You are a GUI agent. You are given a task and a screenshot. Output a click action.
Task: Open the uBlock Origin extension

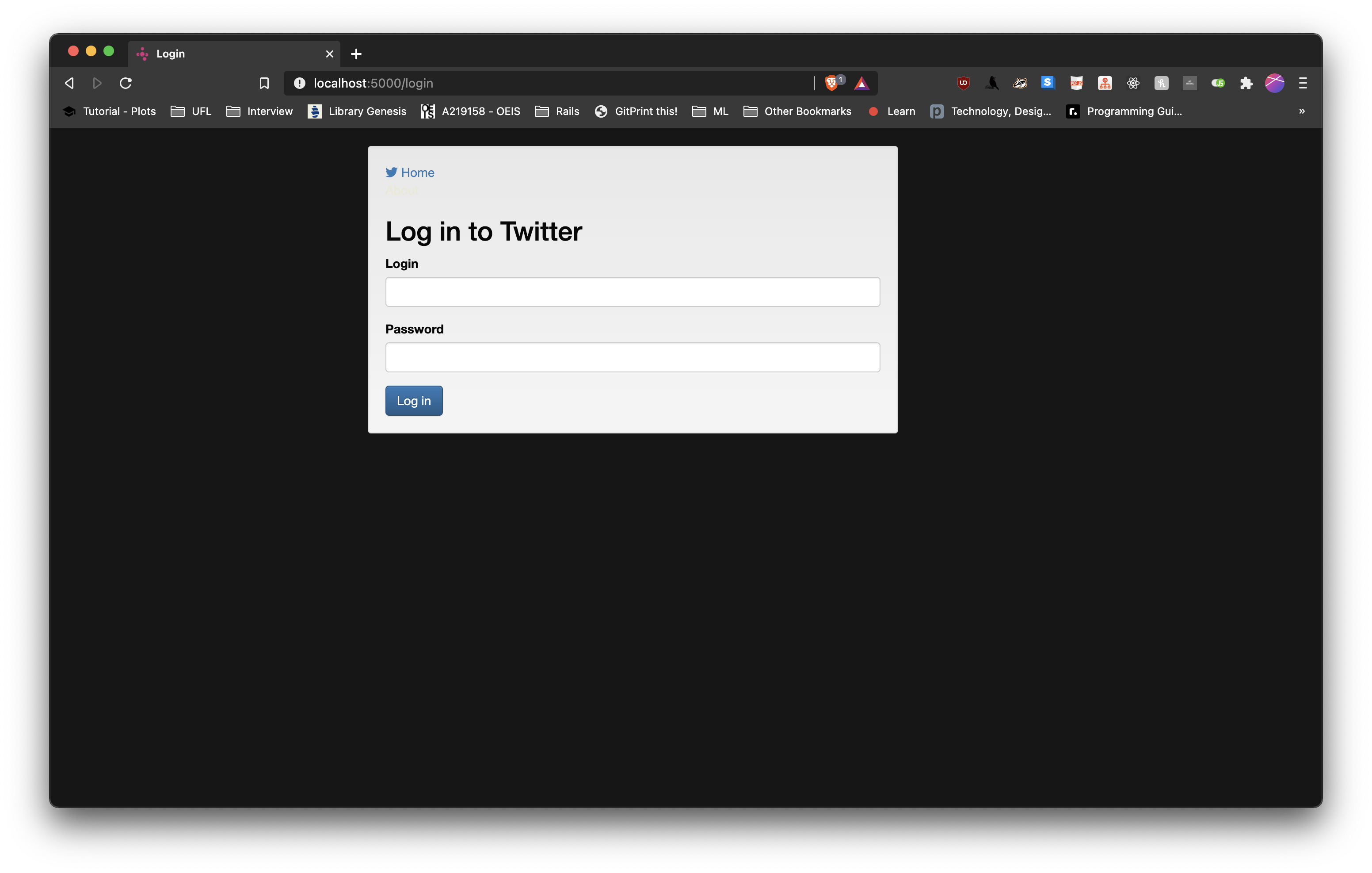click(x=963, y=83)
